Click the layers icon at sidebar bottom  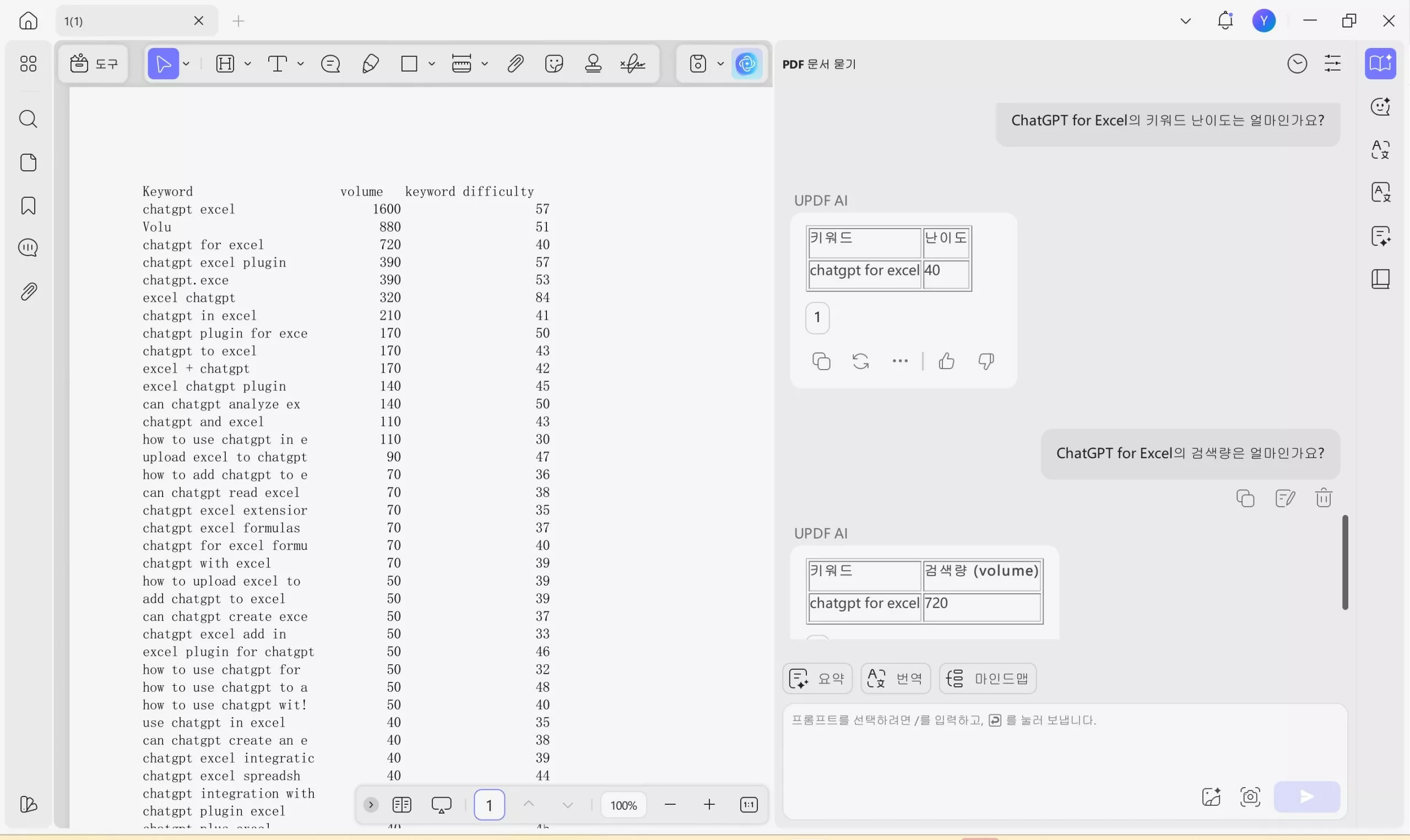[28, 804]
